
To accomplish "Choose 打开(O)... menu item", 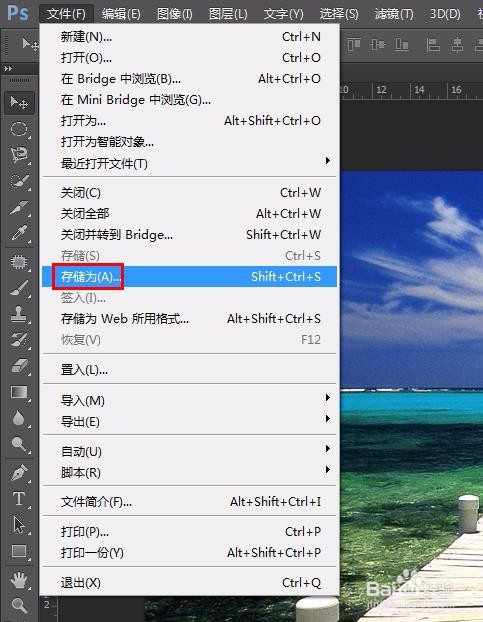I will pyautogui.click(x=190, y=58).
